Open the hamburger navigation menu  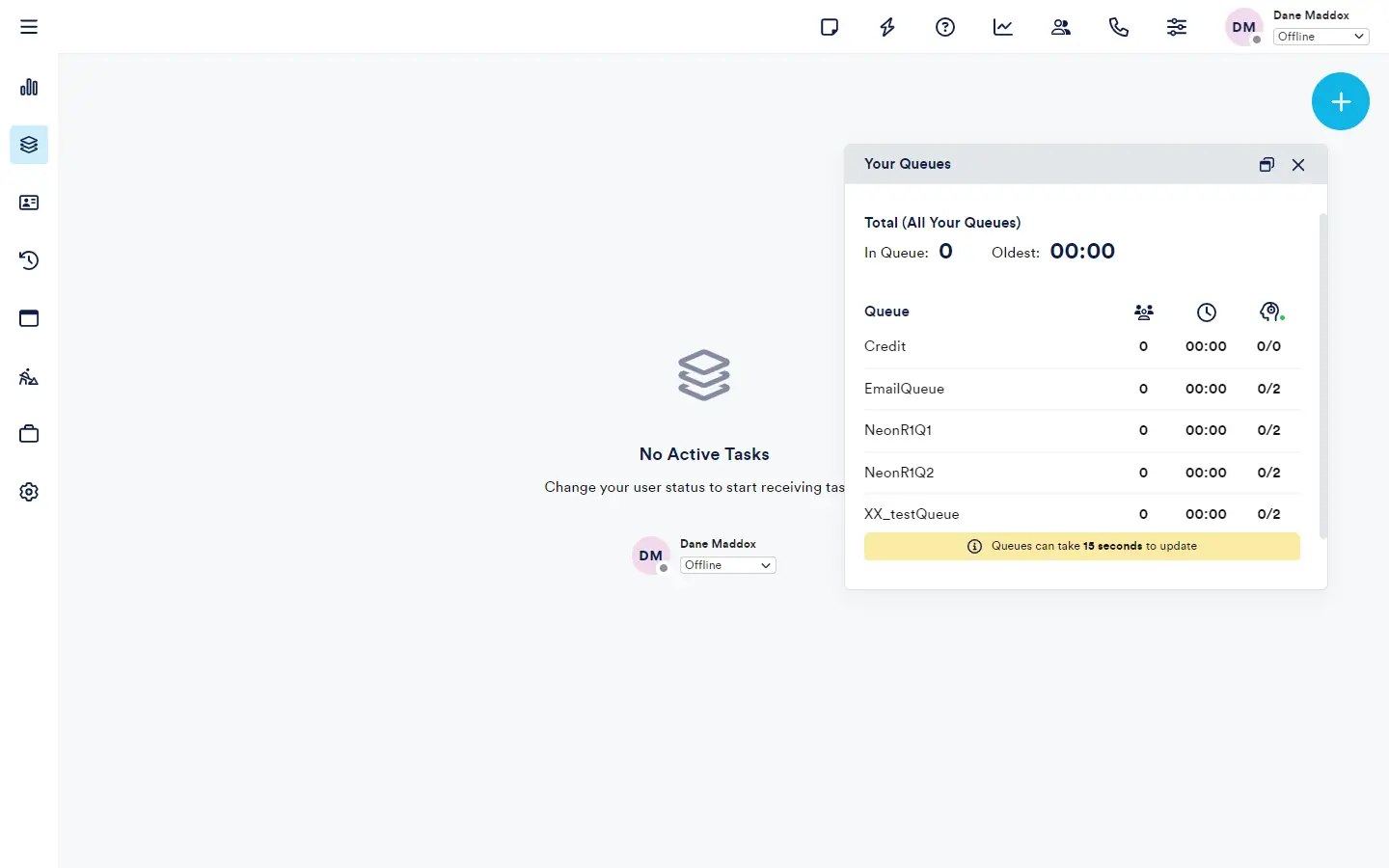click(29, 27)
